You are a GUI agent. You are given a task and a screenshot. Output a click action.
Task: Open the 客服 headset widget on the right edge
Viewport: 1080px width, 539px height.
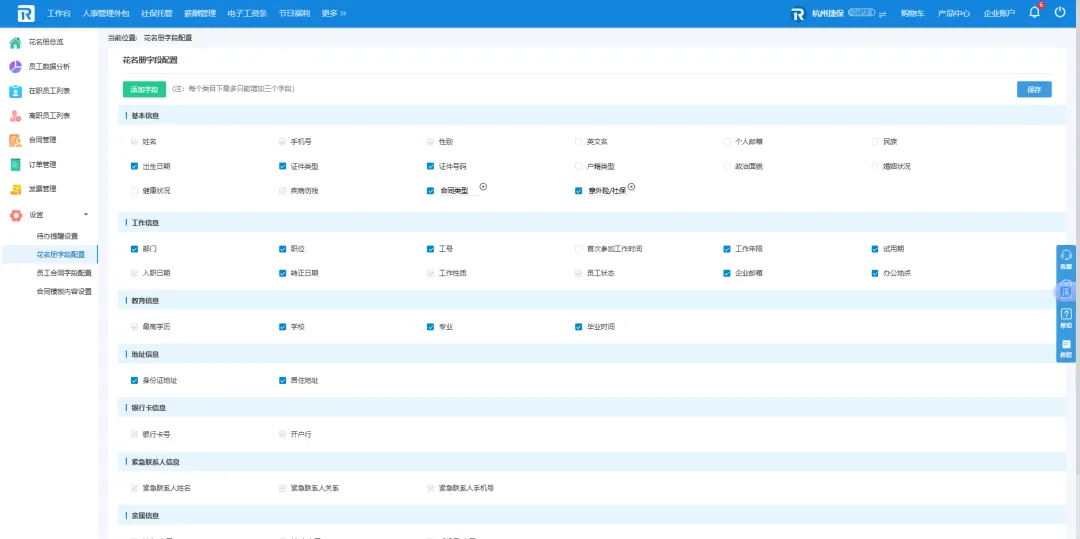[1066, 259]
